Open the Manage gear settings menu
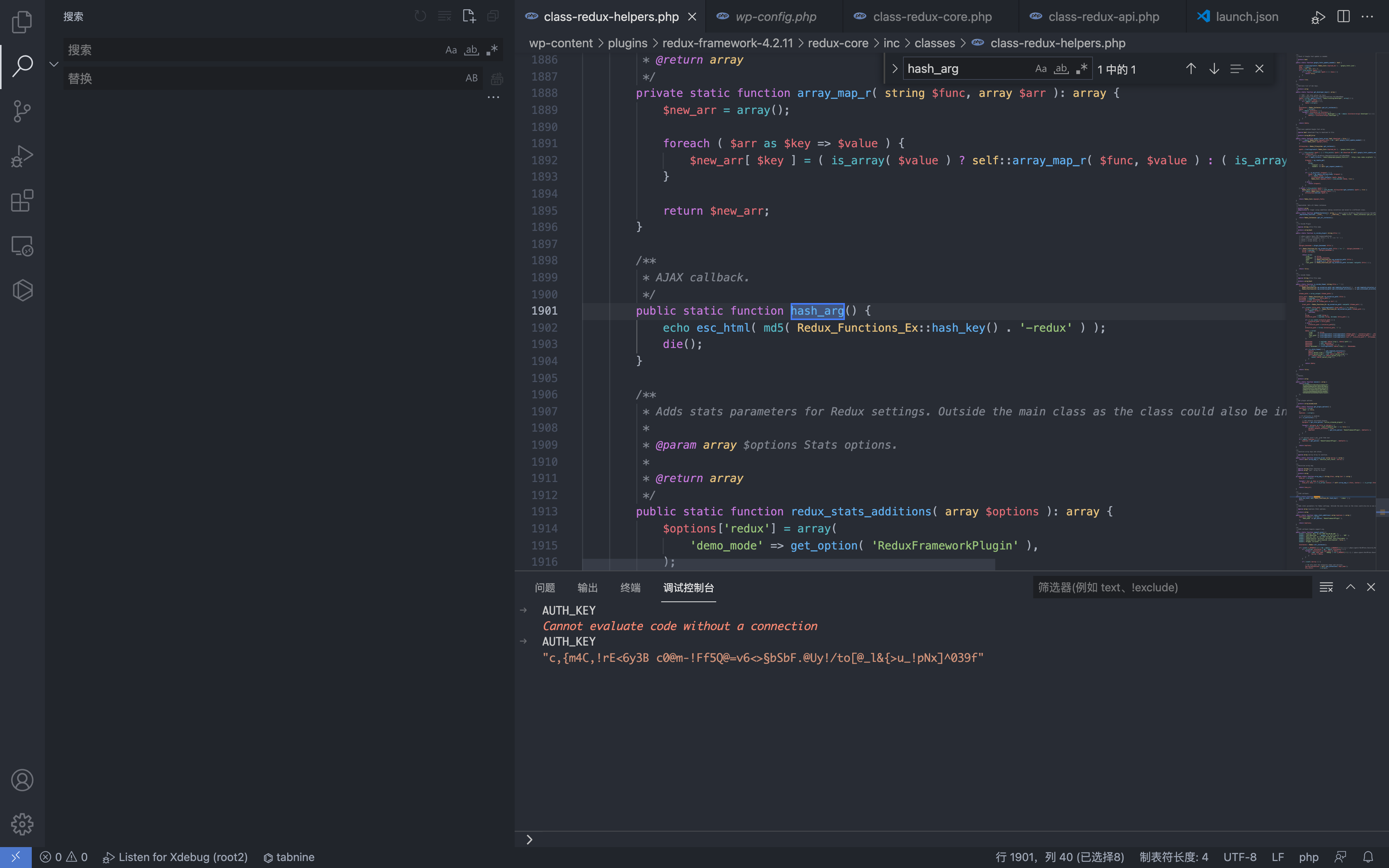The image size is (1389, 868). (x=22, y=824)
